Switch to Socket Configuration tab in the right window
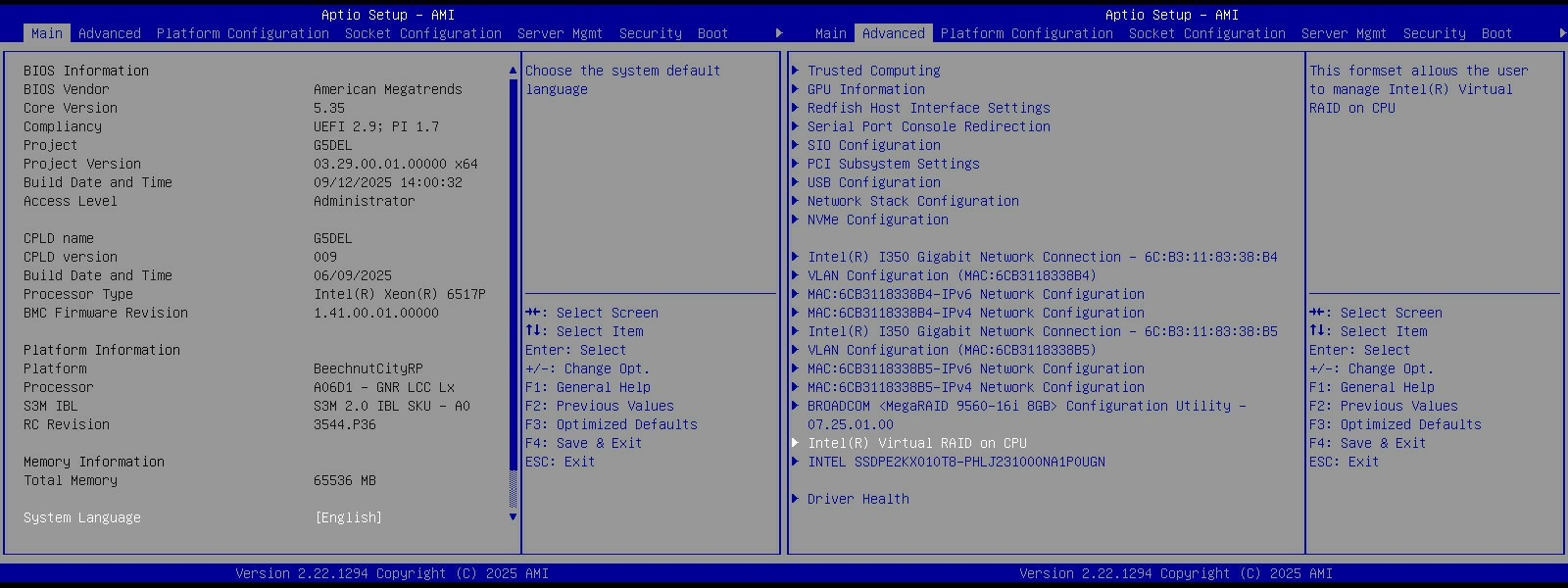 click(x=1206, y=33)
